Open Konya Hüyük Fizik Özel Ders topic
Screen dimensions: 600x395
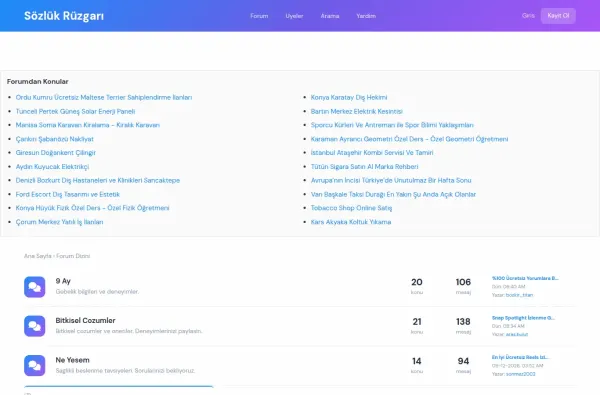pyautogui.click(x=92, y=208)
